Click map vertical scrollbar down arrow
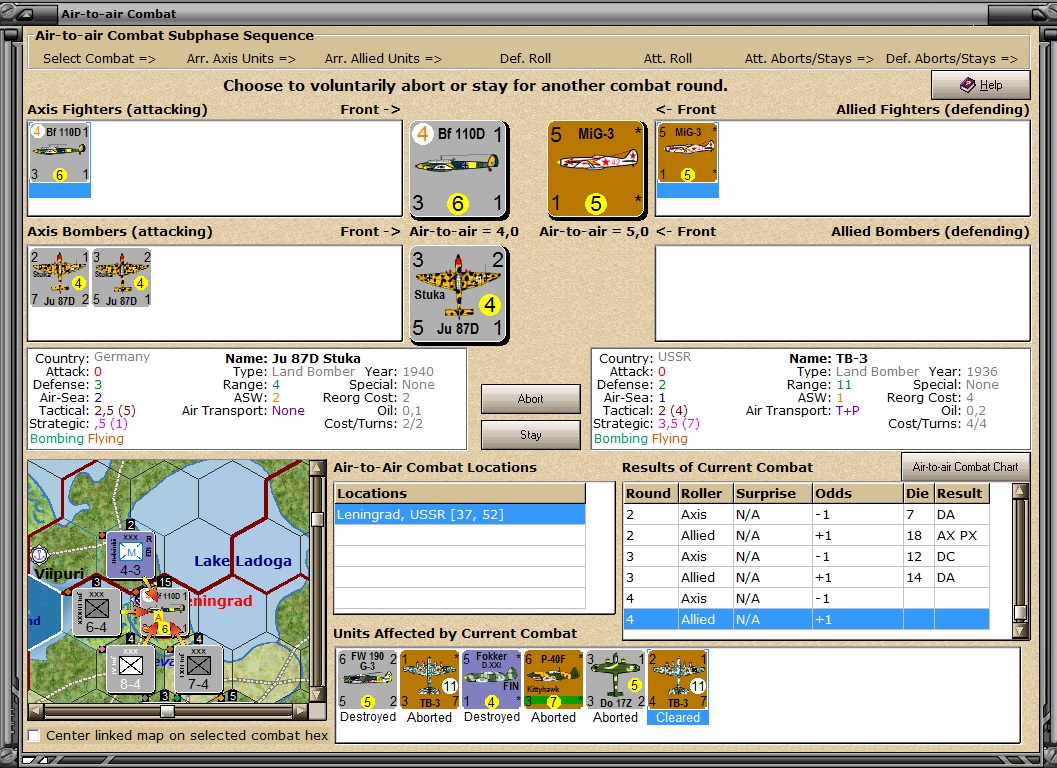 tap(318, 695)
